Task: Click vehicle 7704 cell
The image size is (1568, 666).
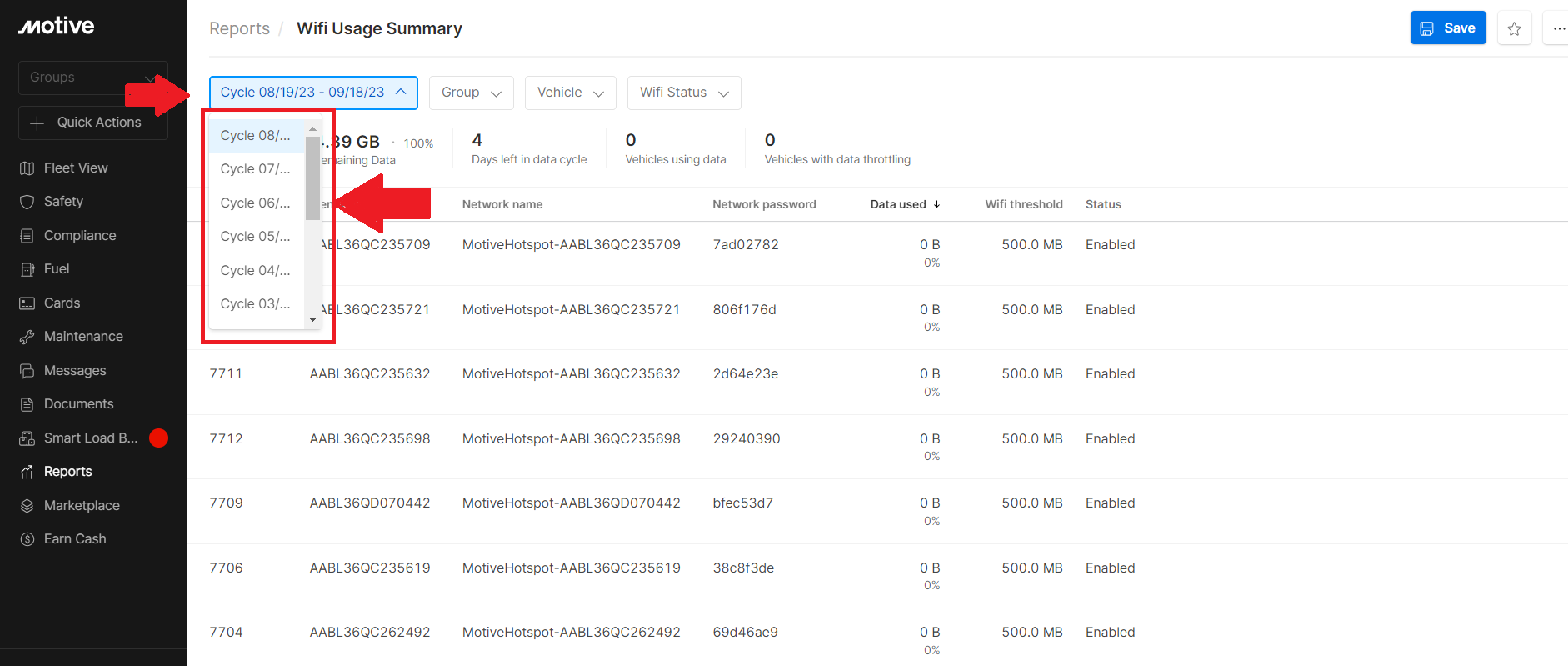Action: tap(226, 633)
